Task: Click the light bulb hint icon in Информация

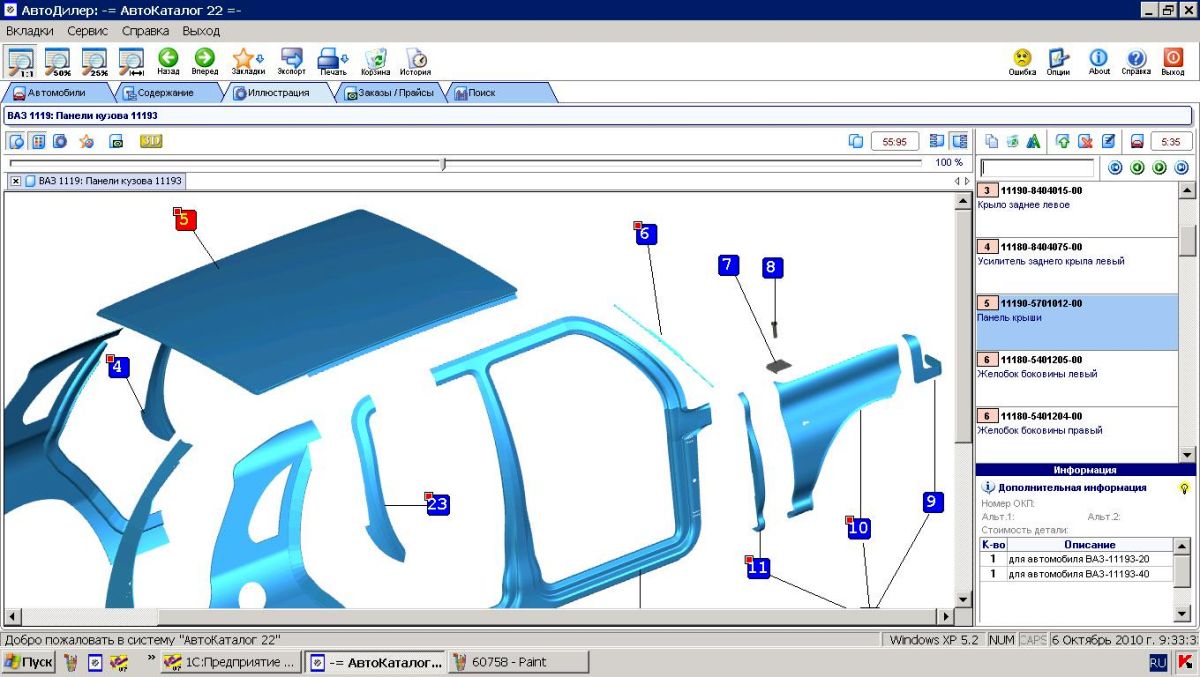Action: [1184, 488]
